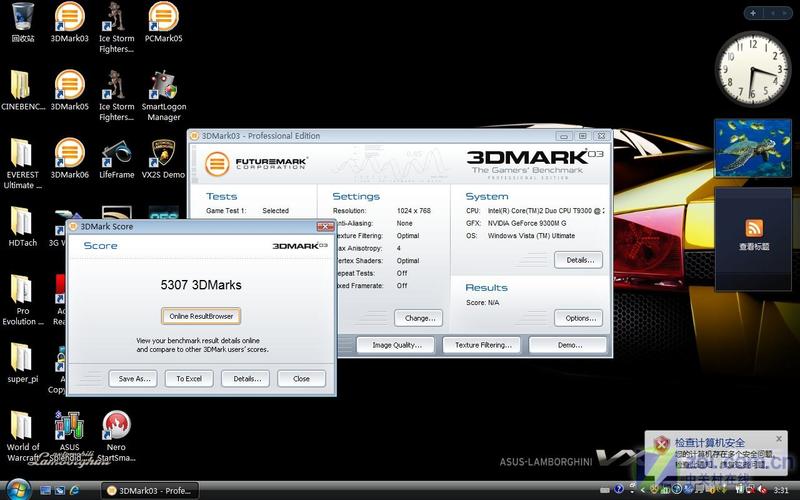Click the sidebar add gadget plus button

[x=753, y=13]
